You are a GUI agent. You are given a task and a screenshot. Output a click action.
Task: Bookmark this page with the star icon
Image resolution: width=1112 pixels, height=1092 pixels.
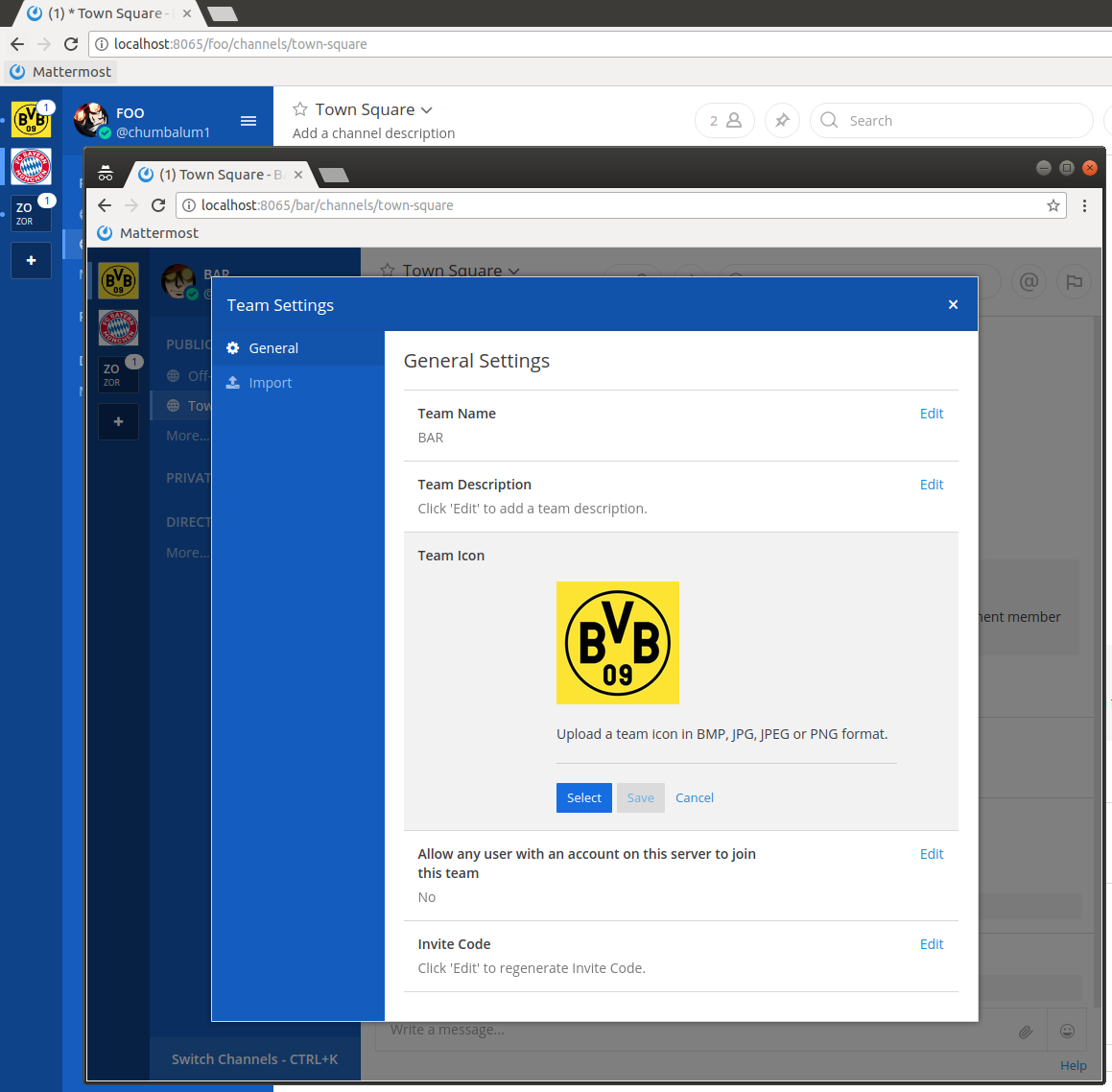(x=1053, y=205)
